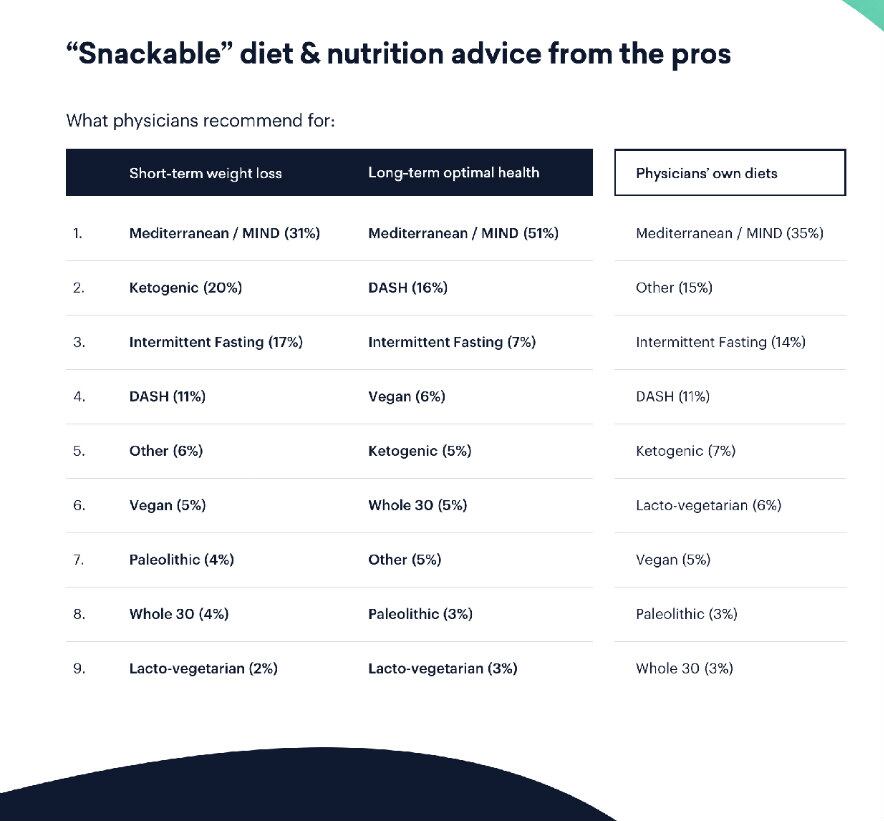Click Mediterranean / MIND (31%) in short-term column
This screenshot has height=821, width=884.
224,233
